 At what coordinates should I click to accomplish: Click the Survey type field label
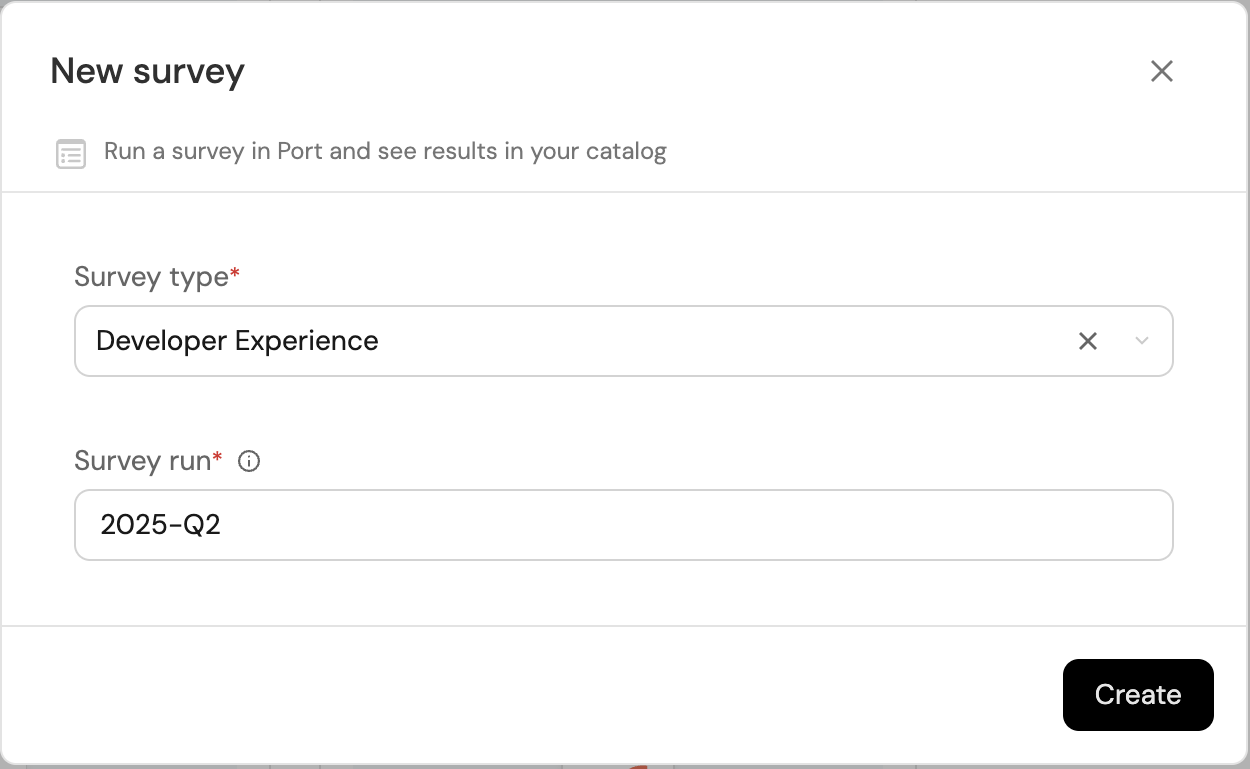click(151, 277)
